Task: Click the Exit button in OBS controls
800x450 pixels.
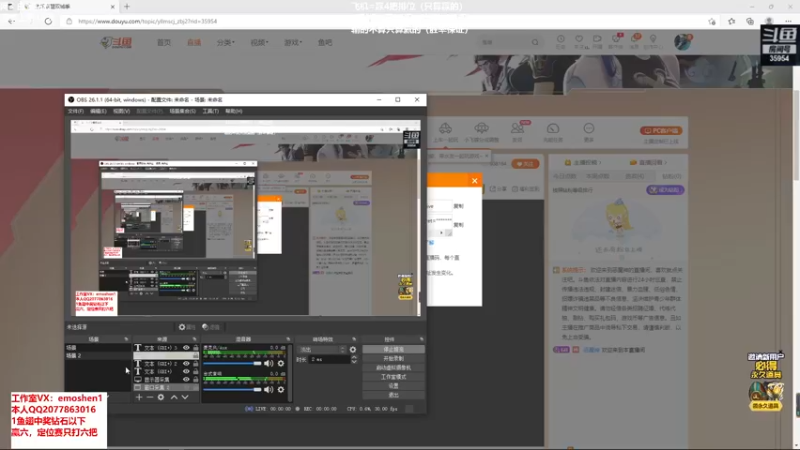Action: [x=393, y=395]
